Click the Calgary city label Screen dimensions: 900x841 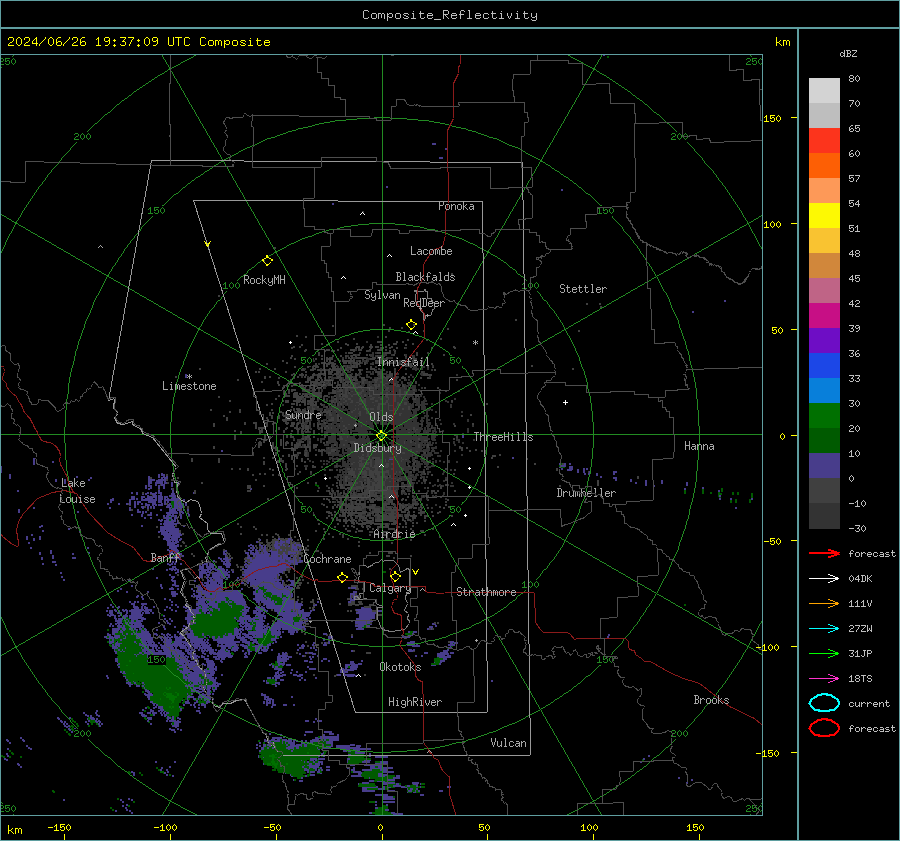[390, 588]
